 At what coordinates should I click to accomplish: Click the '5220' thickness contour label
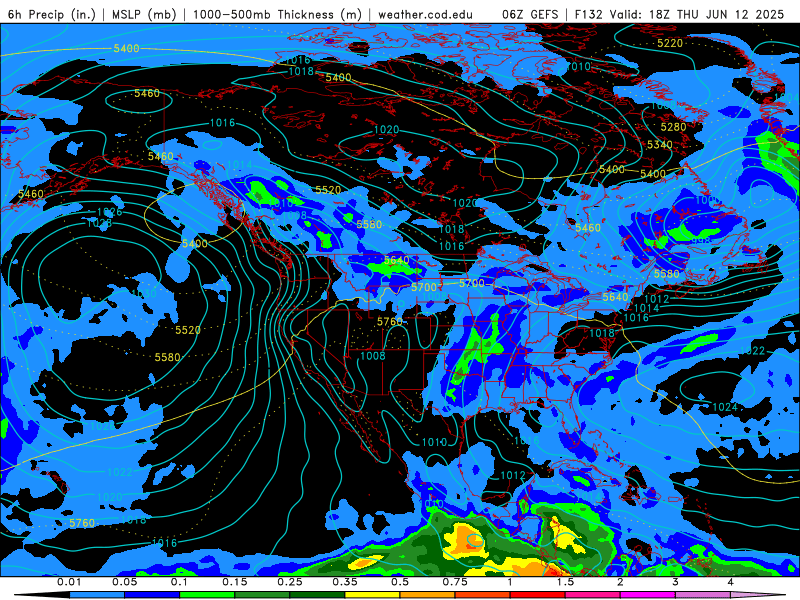coord(670,43)
